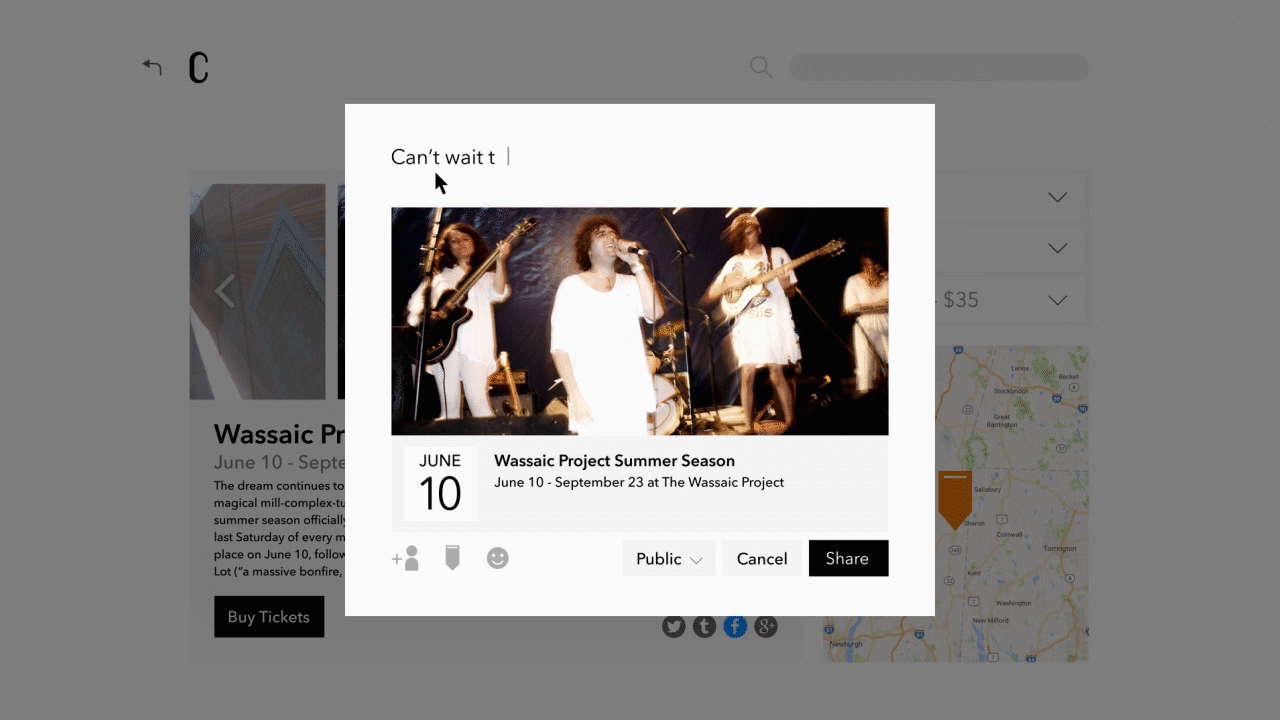The height and width of the screenshot is (720, 1280).
Task: Go to previous image with left chevron
Action: 225,291
